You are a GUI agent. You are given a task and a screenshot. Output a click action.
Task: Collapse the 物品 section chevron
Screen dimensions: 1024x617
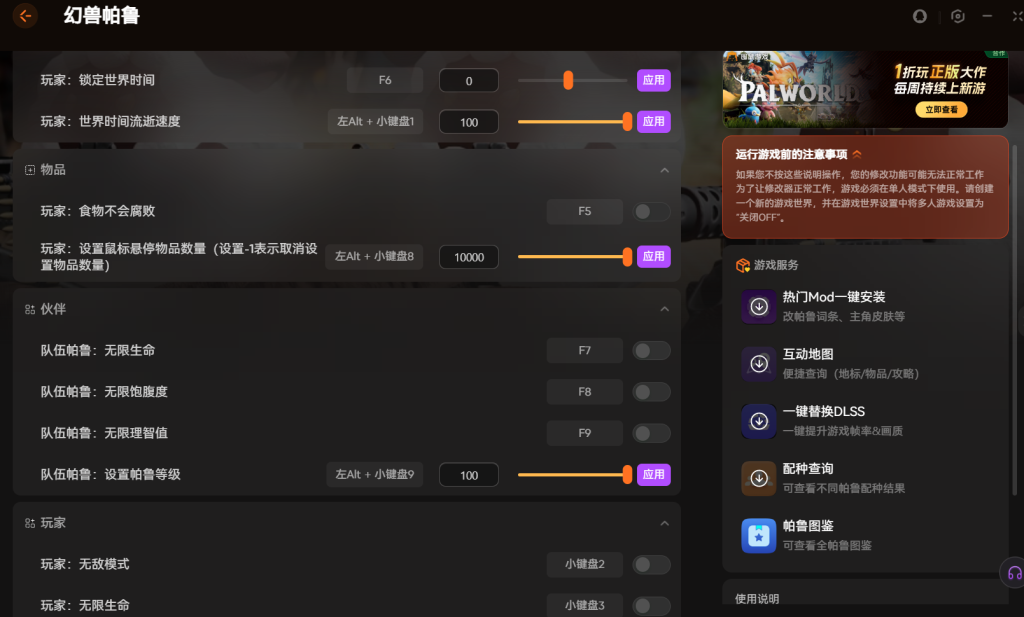pyautogui.click(x=665, y=170)
